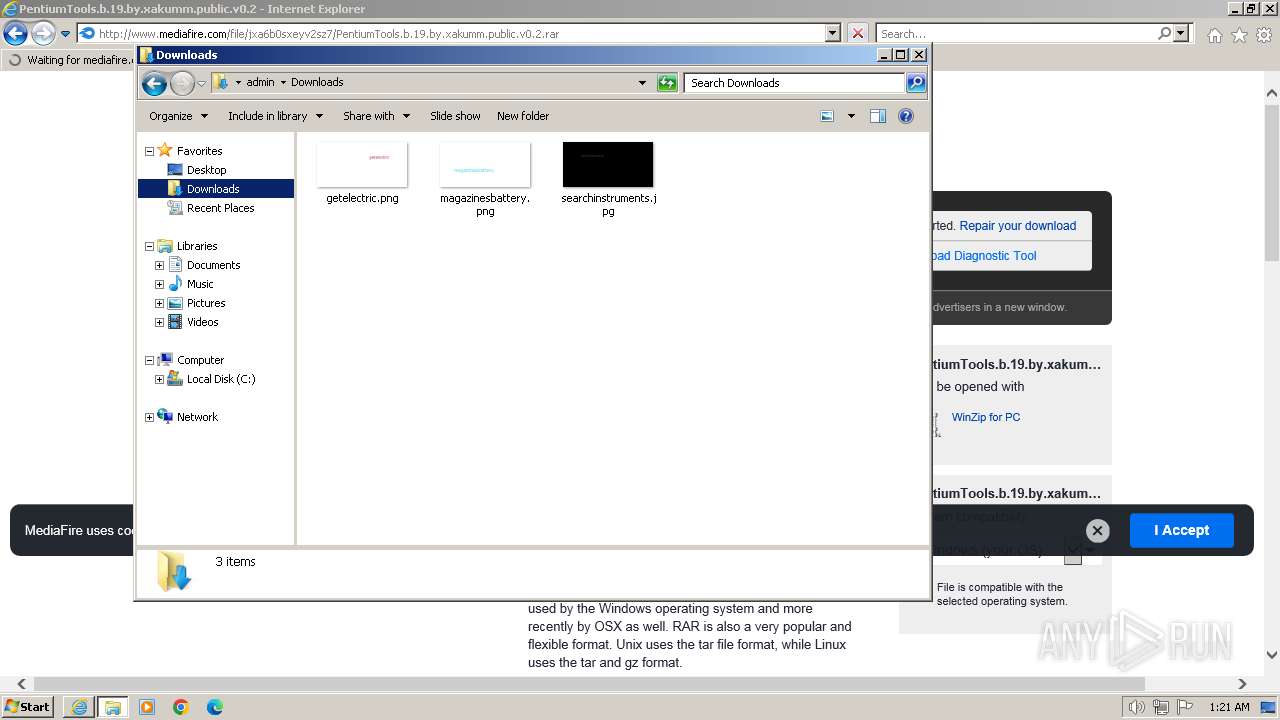Open the Explorer address history dropdown

642,83
